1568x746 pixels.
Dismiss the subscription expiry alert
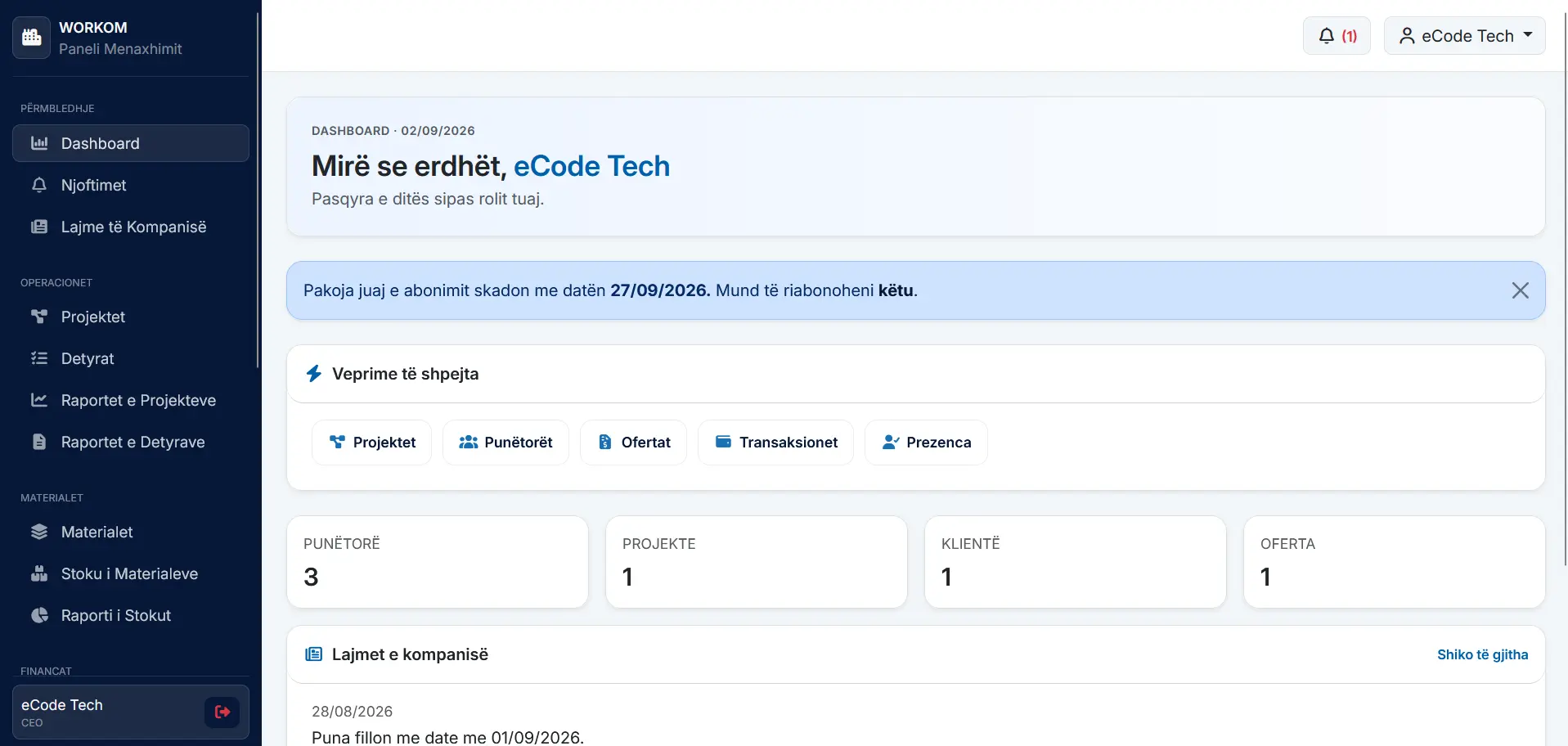[1521, 290]
